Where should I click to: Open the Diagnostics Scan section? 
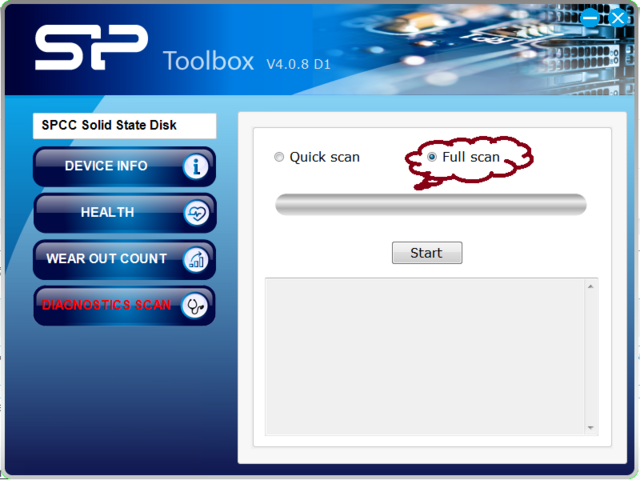click(x=124, y=305)
